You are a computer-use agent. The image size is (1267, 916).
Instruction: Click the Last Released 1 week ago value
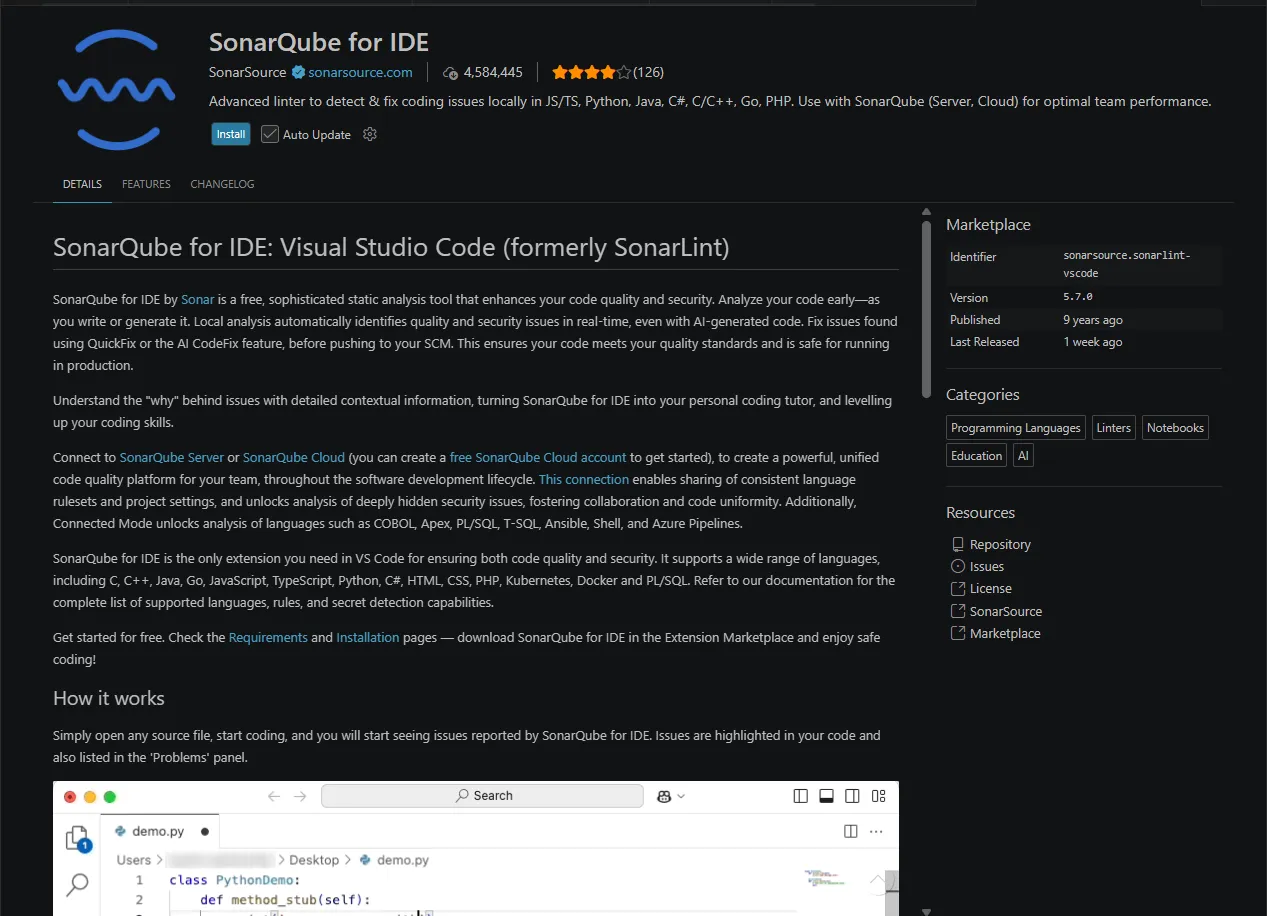1093,342
